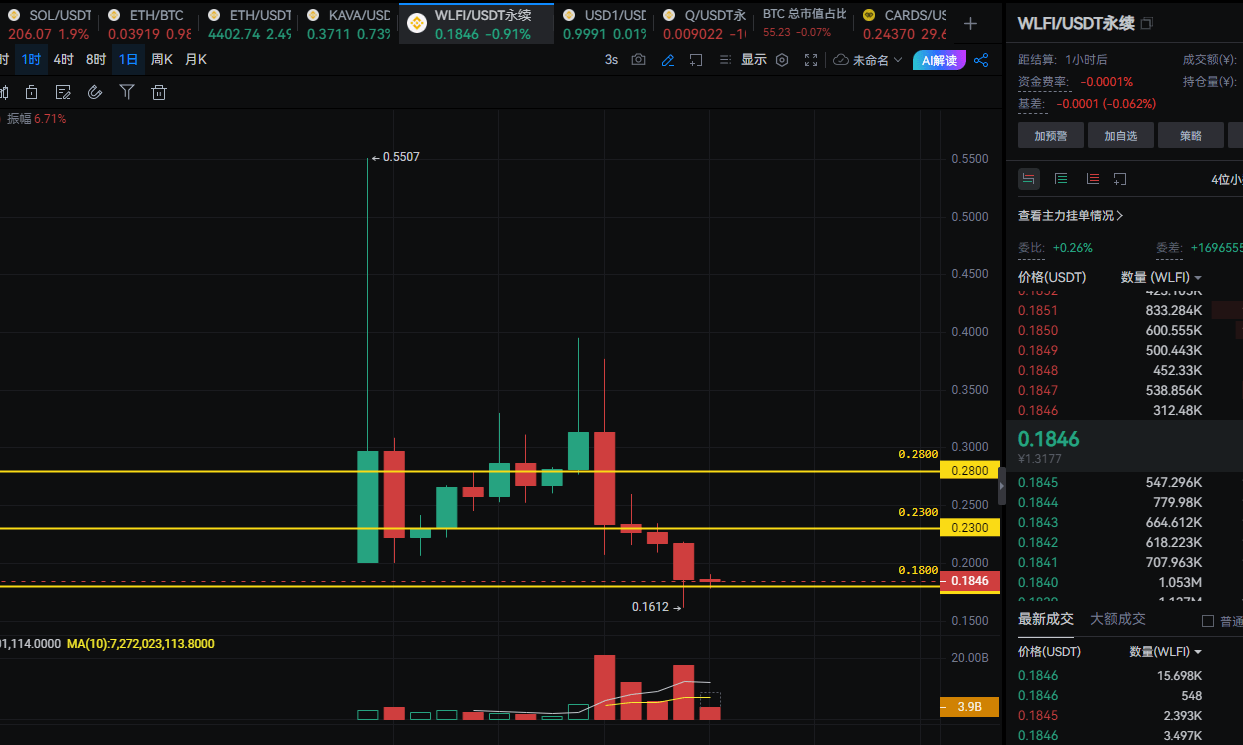This screenshot has width=1243, height=745.
Task: Select combined buy/sell order book view
Action: coord(1028,179)
